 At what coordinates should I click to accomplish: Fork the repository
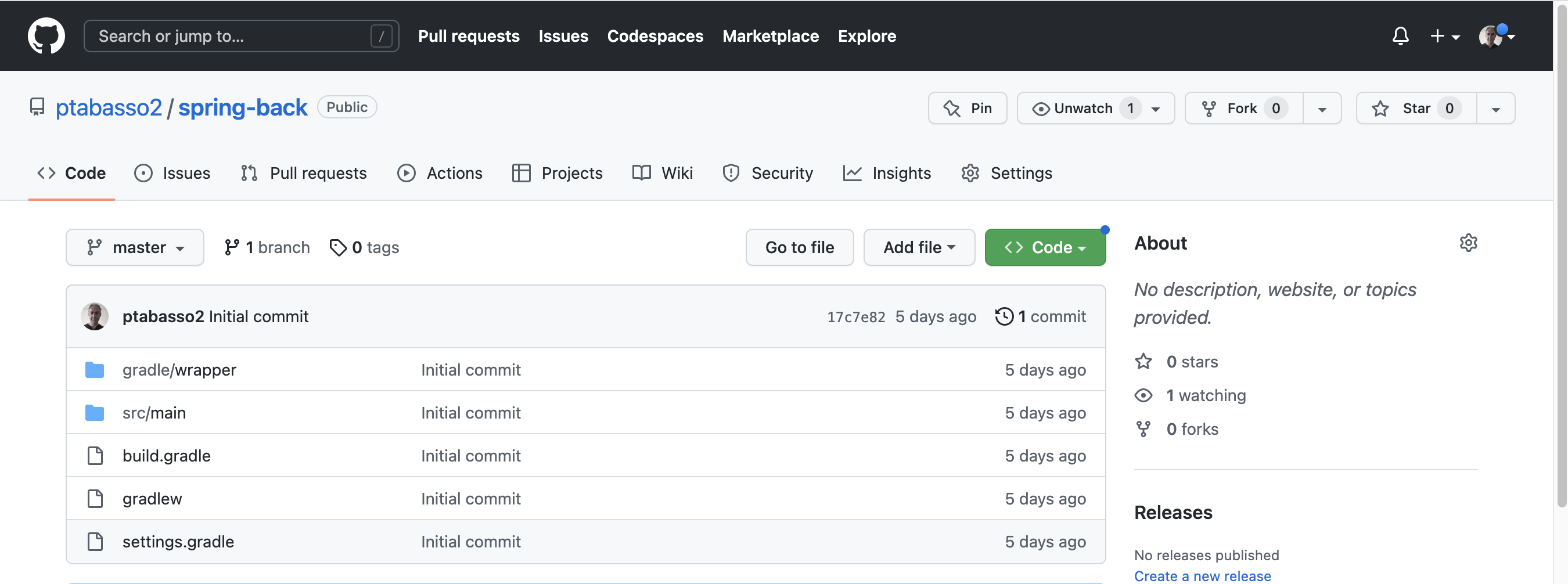point(1243,109)
